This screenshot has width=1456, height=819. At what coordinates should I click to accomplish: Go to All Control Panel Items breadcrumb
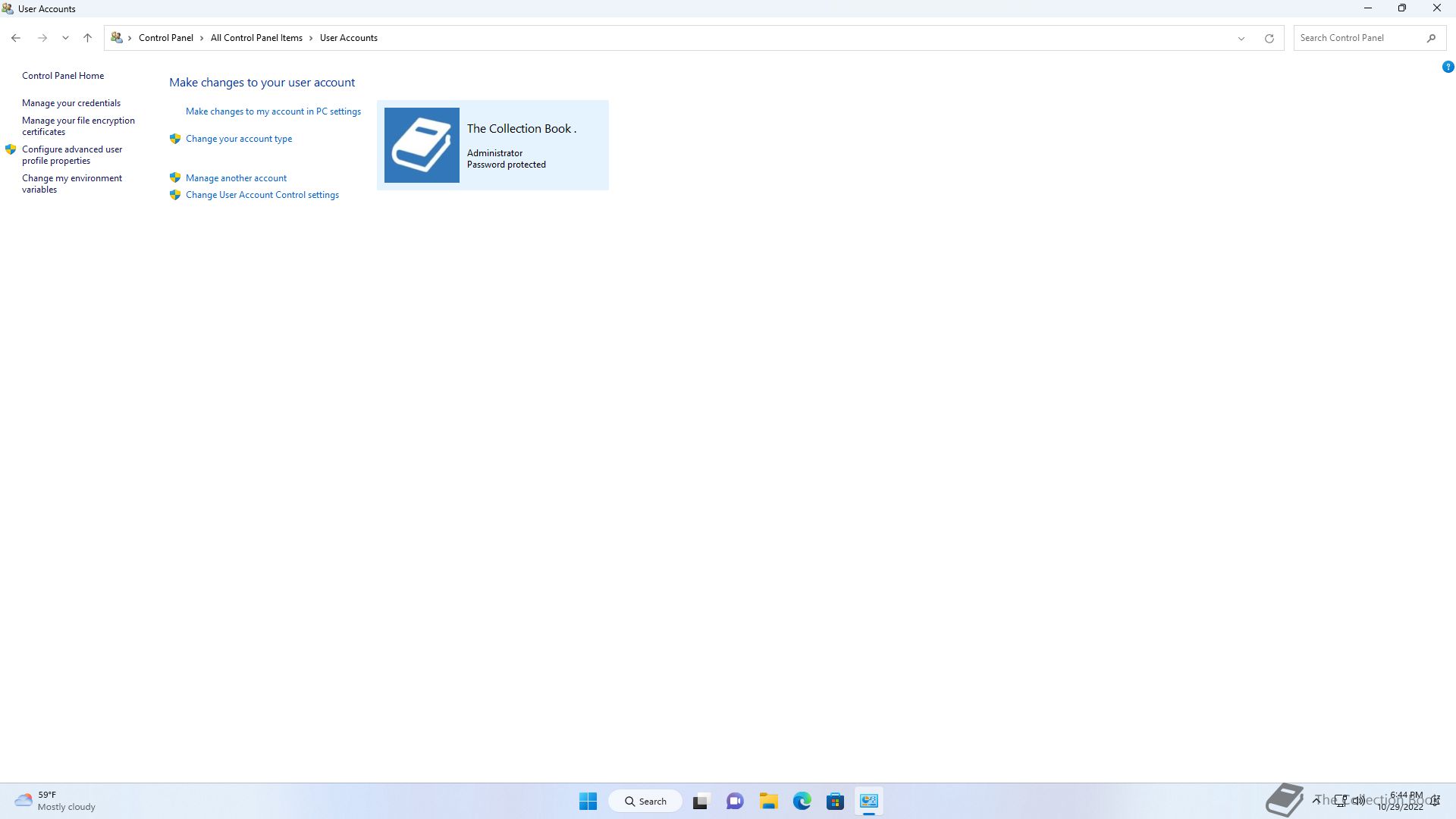point(256,38)
